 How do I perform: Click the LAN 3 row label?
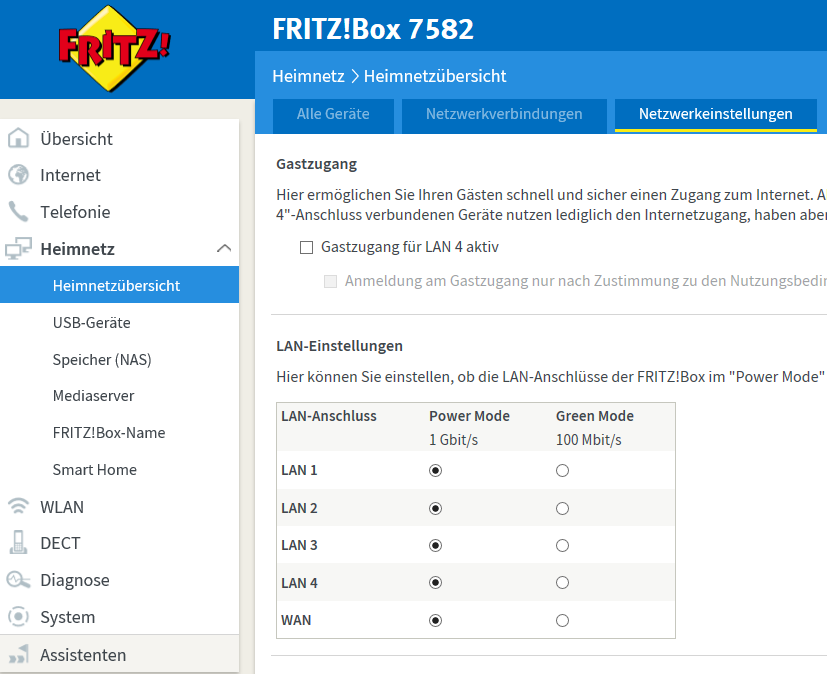(299, 545)
